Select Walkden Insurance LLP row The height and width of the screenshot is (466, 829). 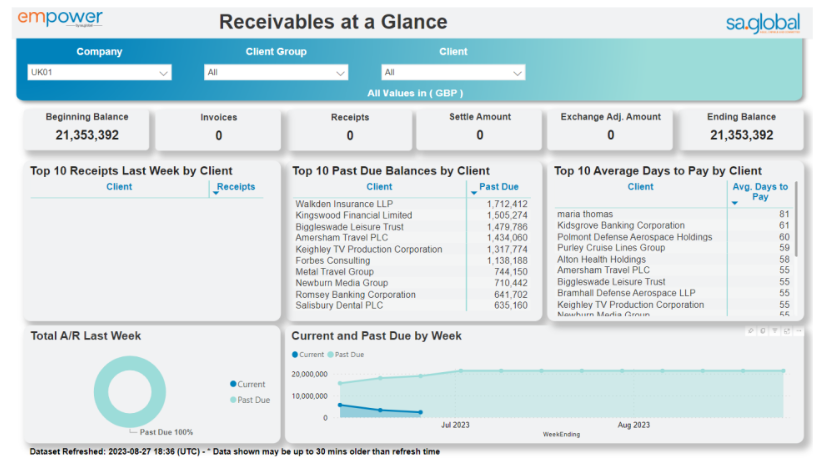pyautogui.click(x=411, y=204)
